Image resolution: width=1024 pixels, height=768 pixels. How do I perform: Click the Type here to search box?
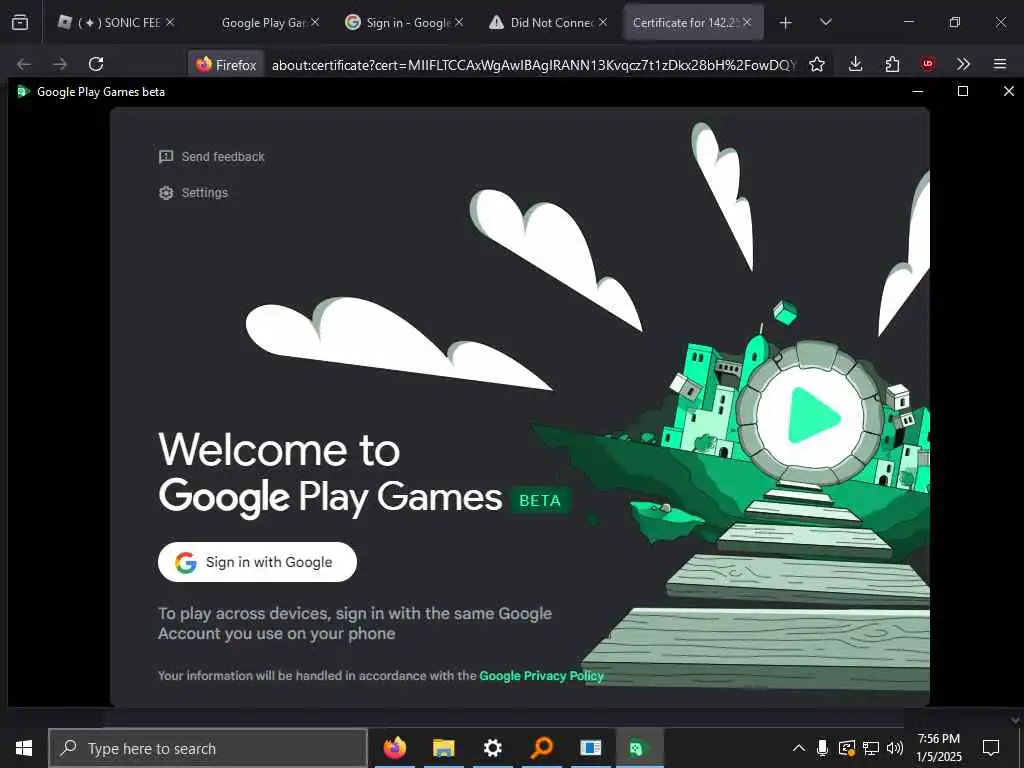pos(208,748)
